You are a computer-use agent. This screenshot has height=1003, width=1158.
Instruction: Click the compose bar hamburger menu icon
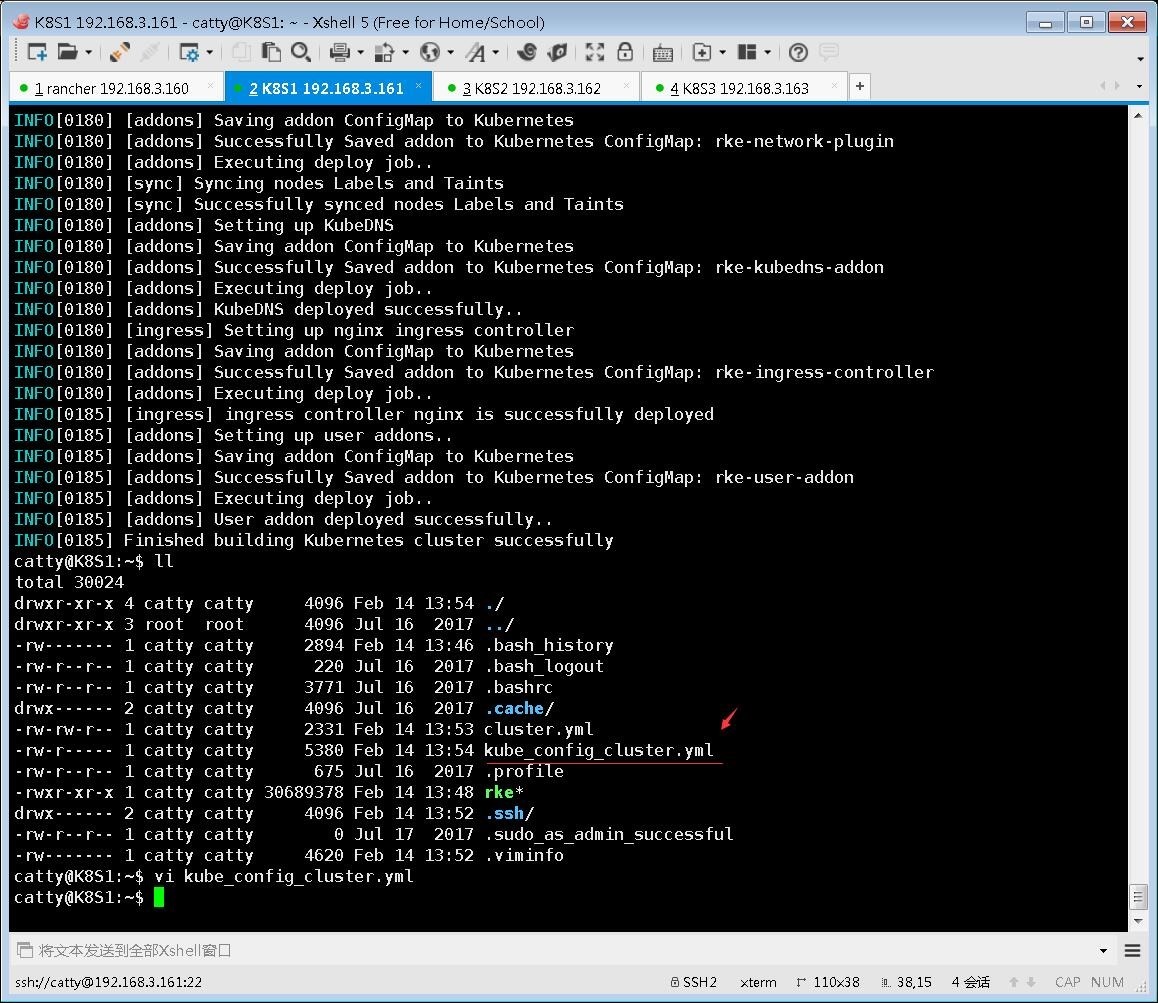pos(1132,951)
